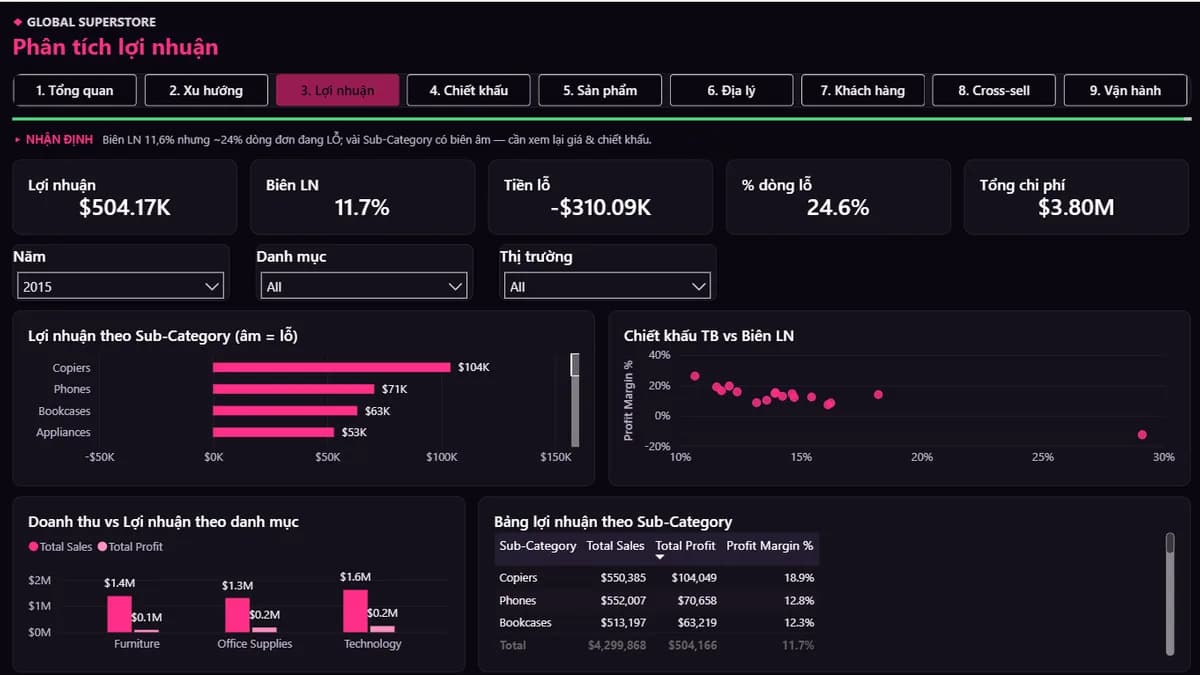
Task: Click the $550,385 sales cell
Action: coord(623,578)
